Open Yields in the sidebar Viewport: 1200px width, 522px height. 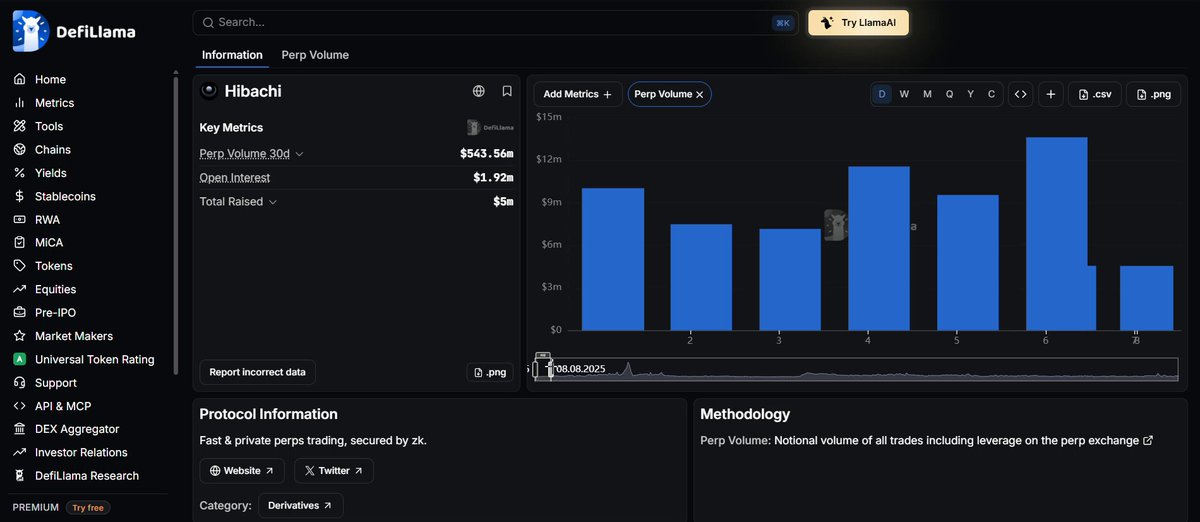(51, 173)
